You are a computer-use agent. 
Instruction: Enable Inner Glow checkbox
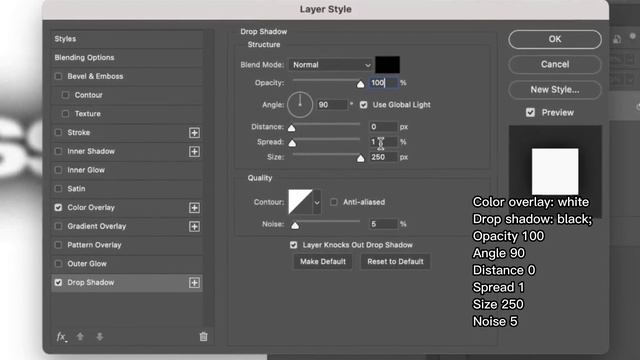point(58,170)
